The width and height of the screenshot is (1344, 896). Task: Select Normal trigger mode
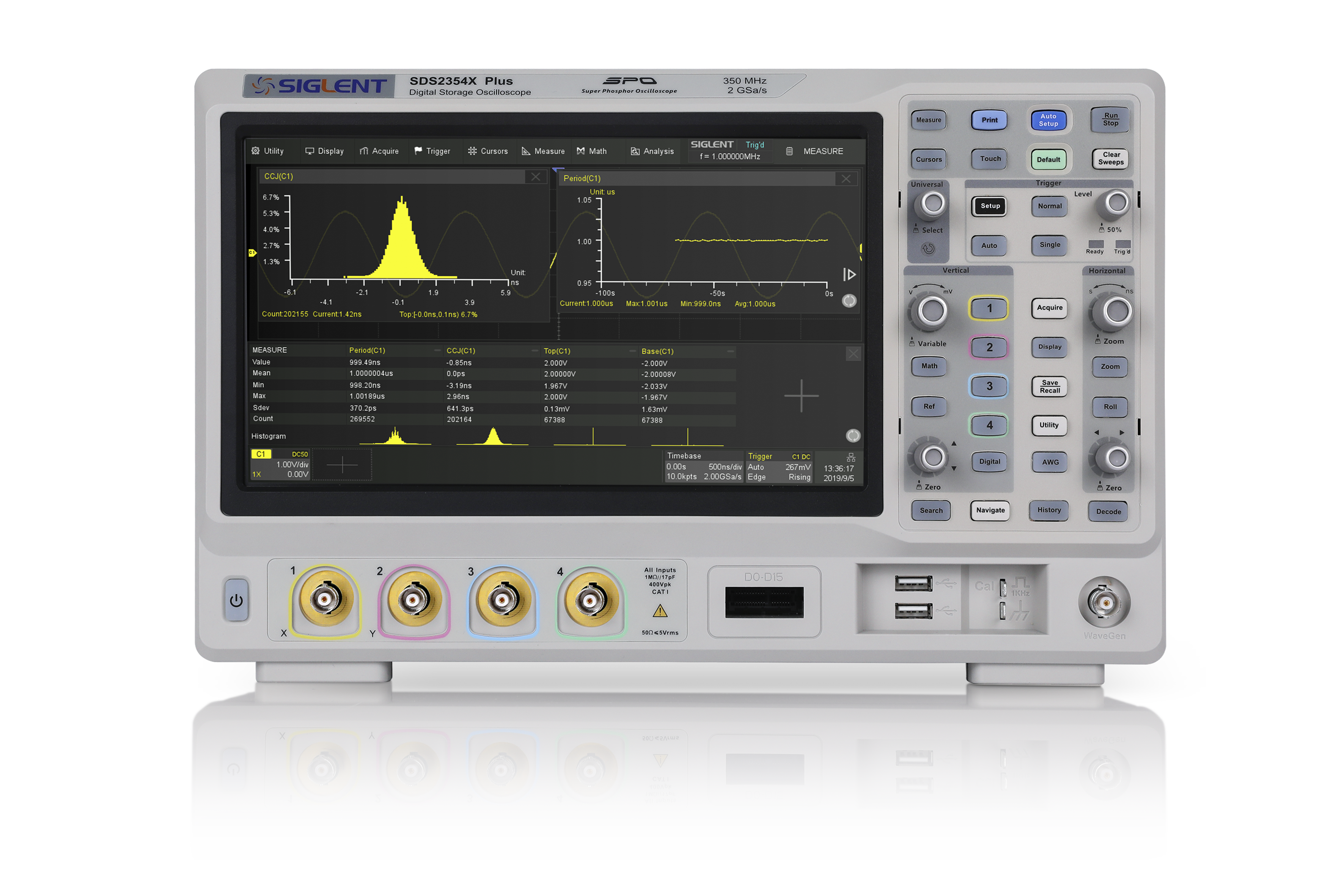click(1050, 206)
